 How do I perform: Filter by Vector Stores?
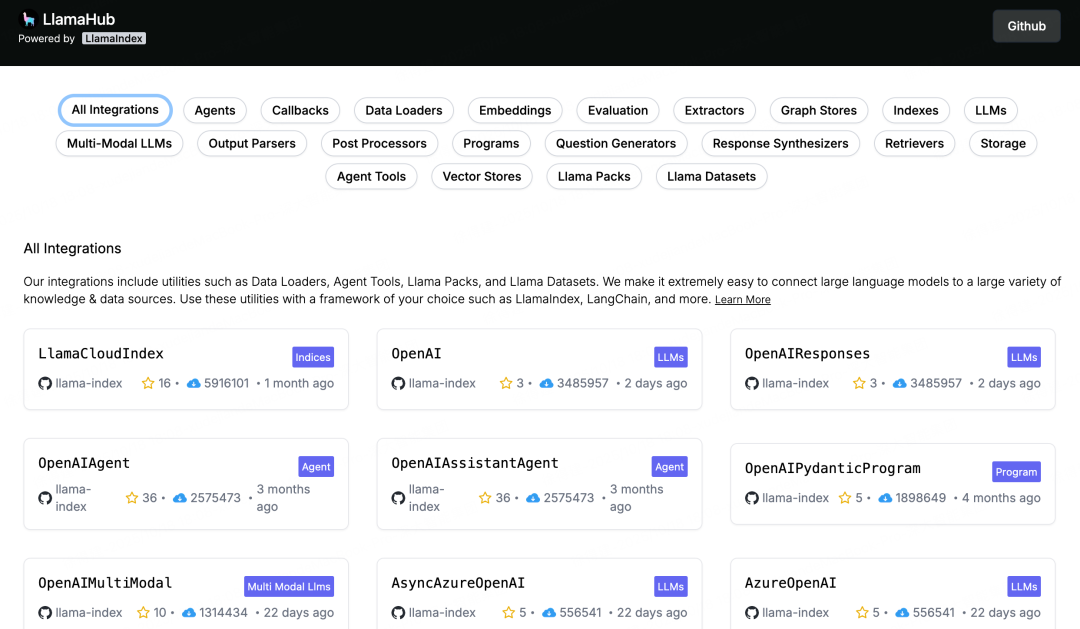click(x=482, y=176)
